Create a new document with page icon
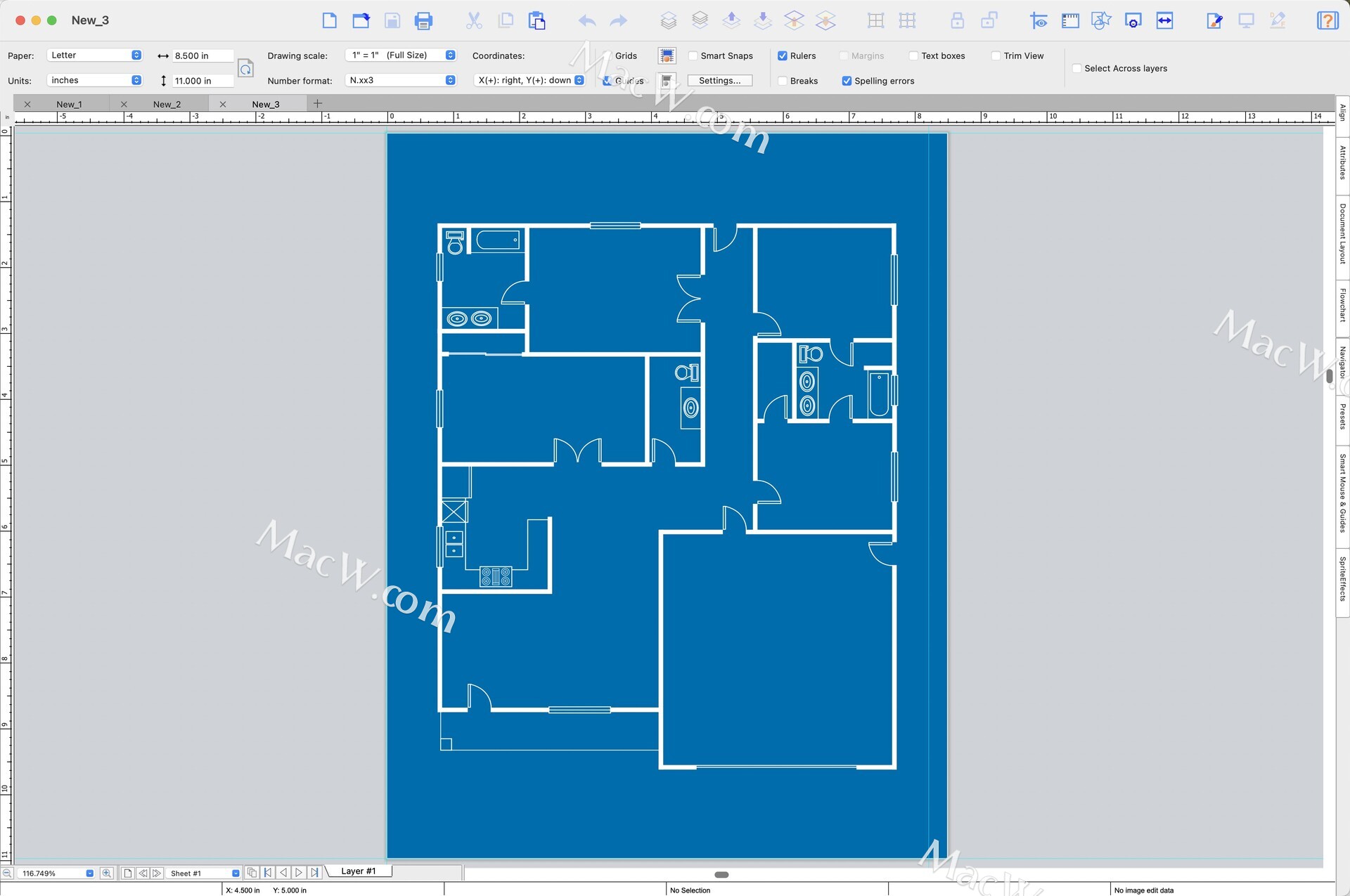 point(329,21)
